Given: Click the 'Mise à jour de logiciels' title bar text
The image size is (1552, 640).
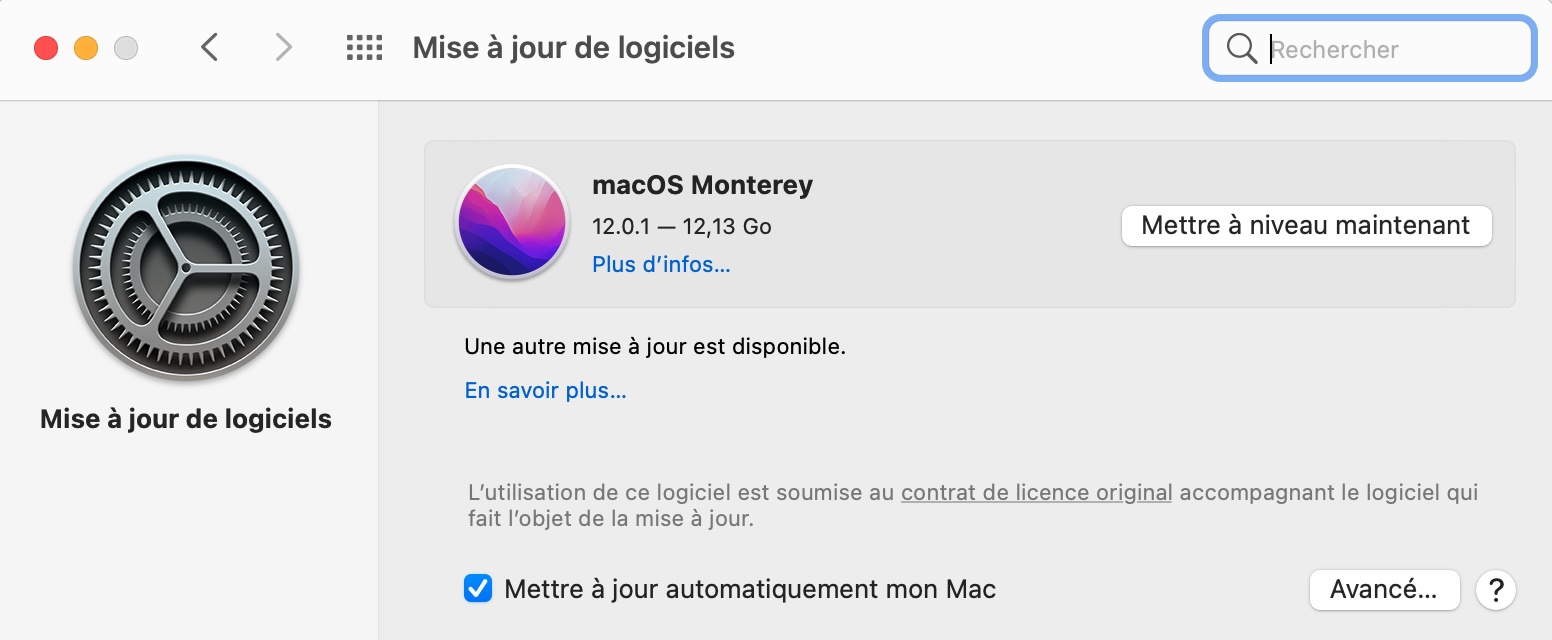Looking at the screenshot, I should 573,47.
